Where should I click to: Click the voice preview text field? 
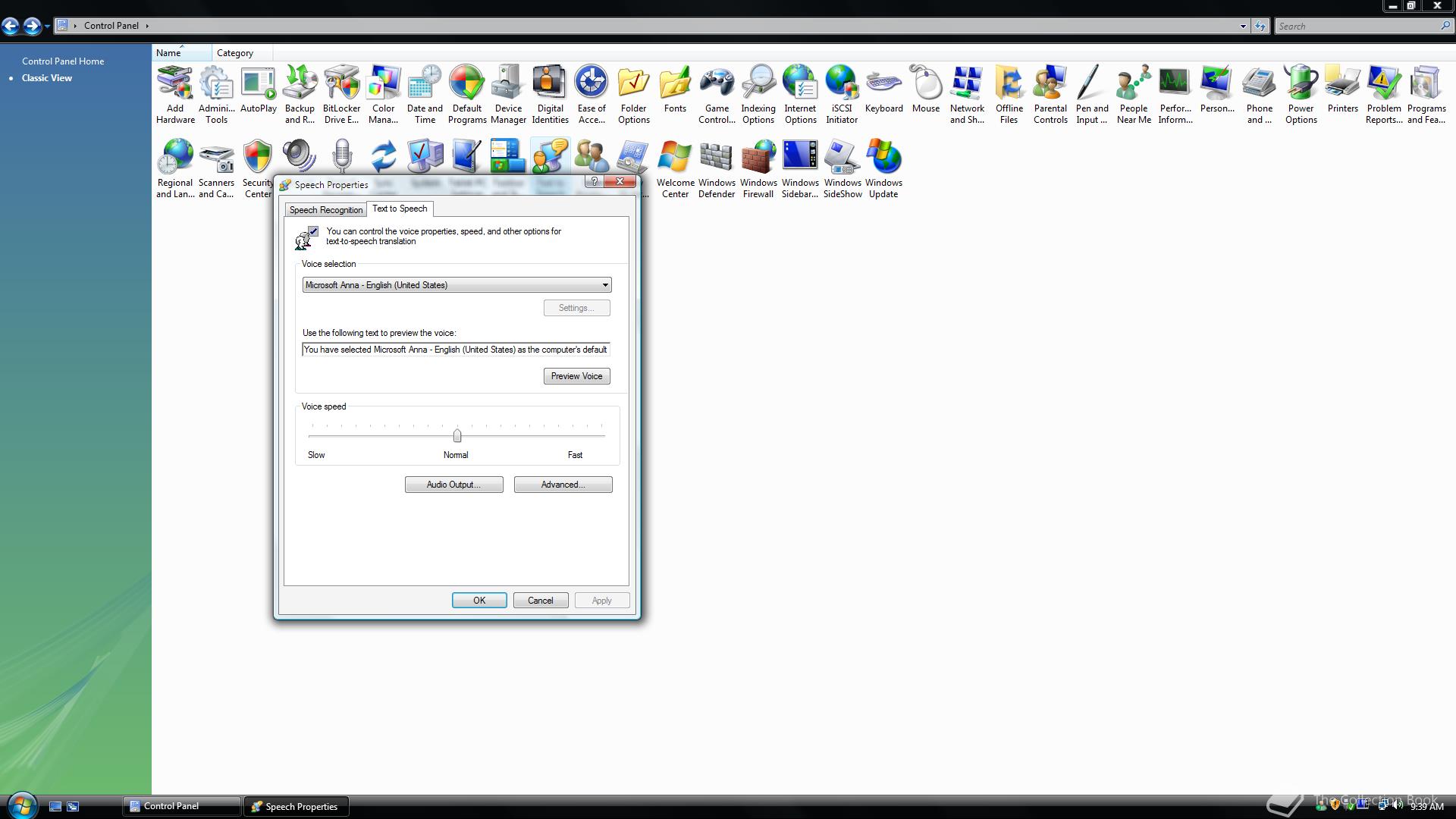tap(455, 350)
